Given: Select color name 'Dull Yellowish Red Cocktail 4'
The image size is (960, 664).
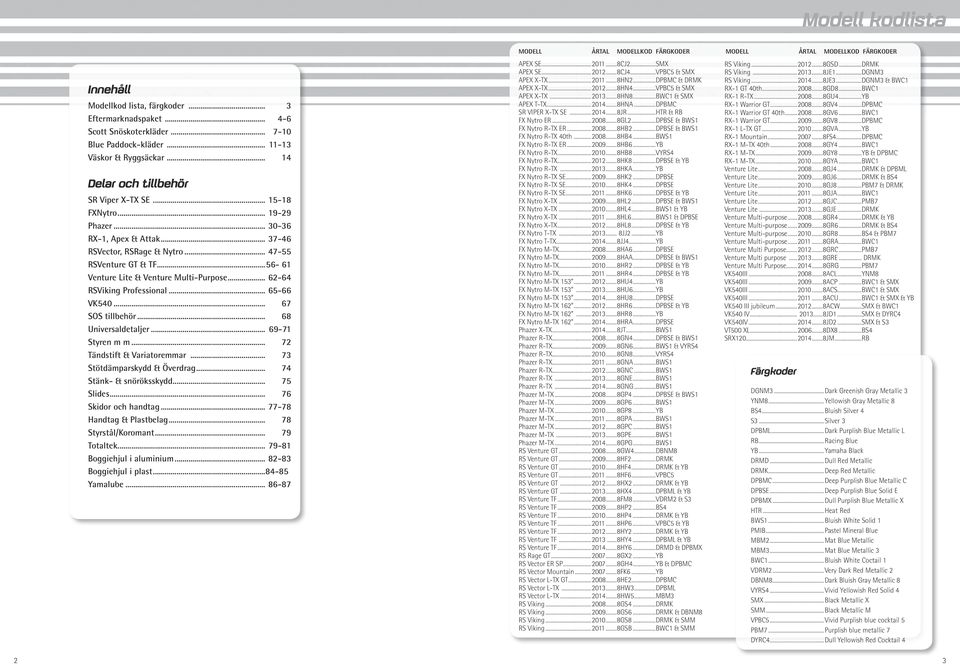Looking at the screenshot, I should pyautogui.click(x=864, y=640).
